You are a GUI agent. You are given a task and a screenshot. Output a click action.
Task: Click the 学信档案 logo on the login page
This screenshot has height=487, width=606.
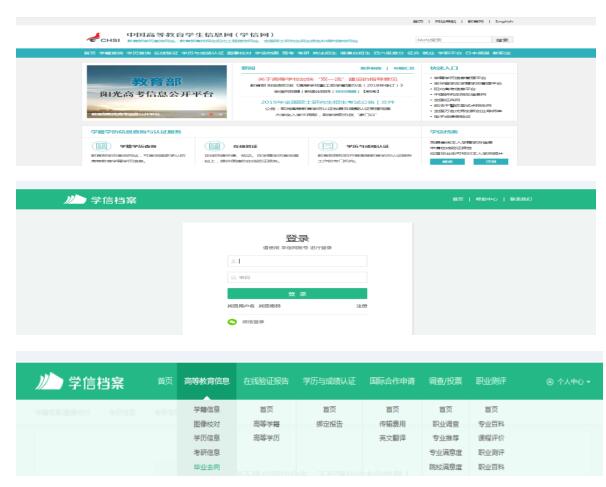(x=100, y=200)
